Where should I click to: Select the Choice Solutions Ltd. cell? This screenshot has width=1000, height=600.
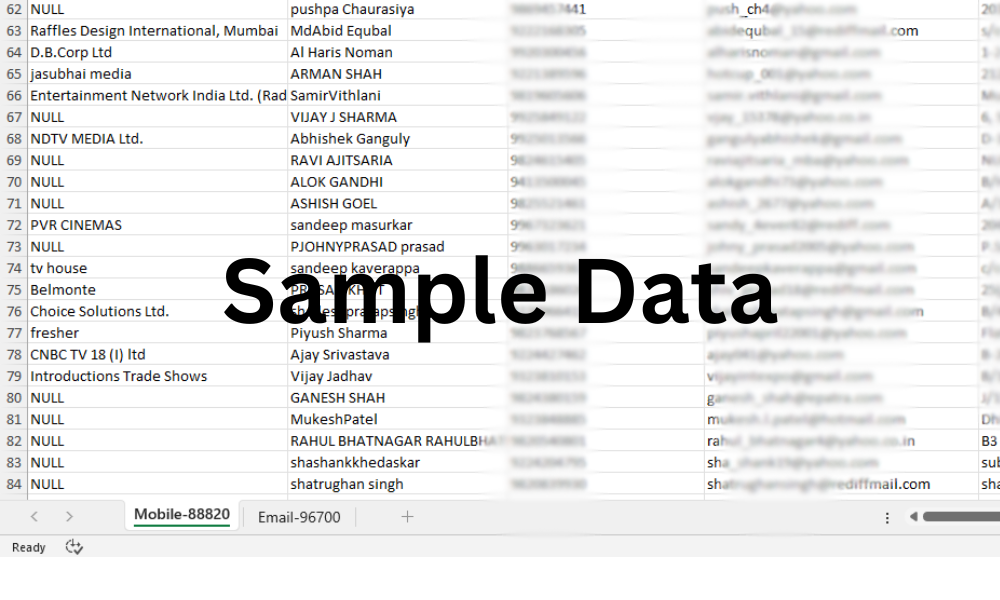pos(158,311)
